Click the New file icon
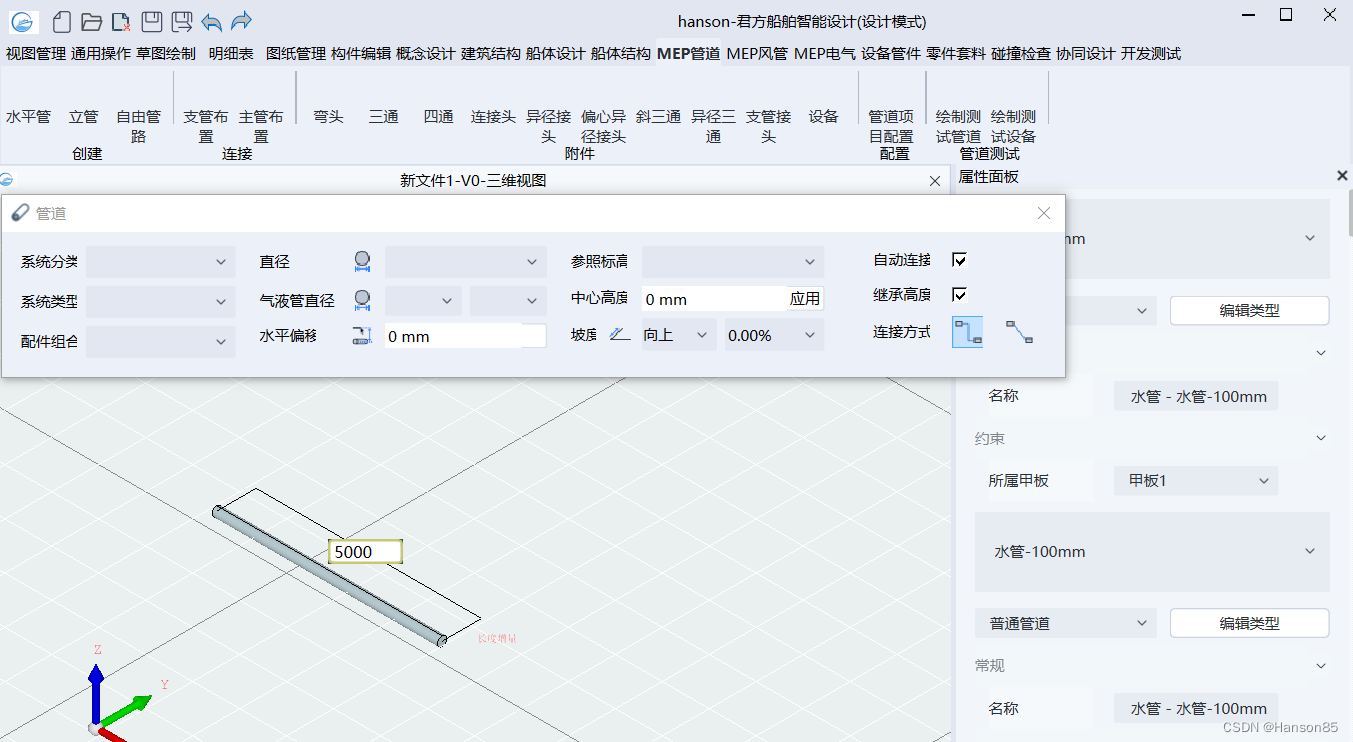Image resolution: width=1353 pixels, height=742 pixels. (62, 21)
